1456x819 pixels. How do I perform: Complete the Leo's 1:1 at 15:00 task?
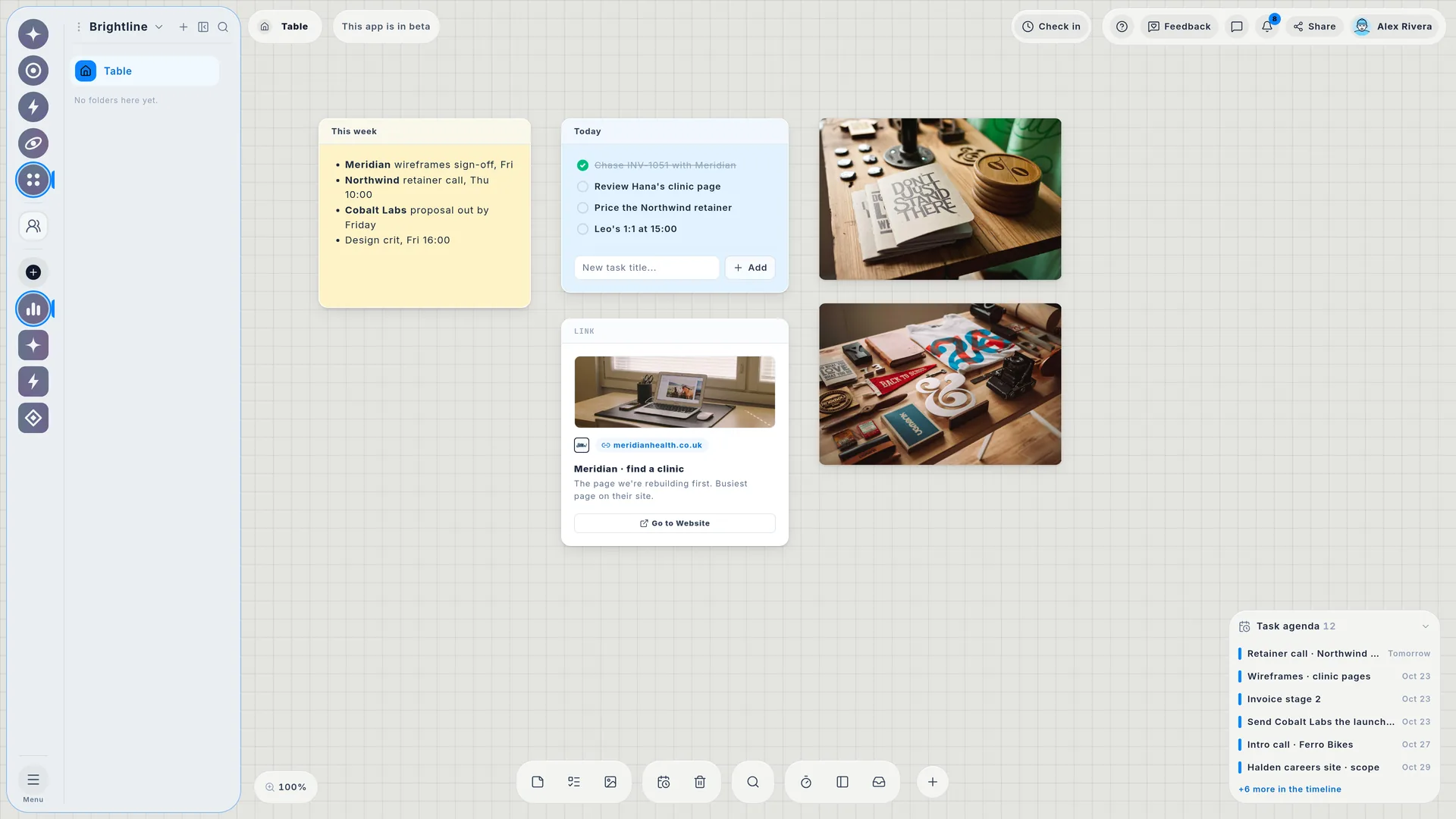[582, 229]
